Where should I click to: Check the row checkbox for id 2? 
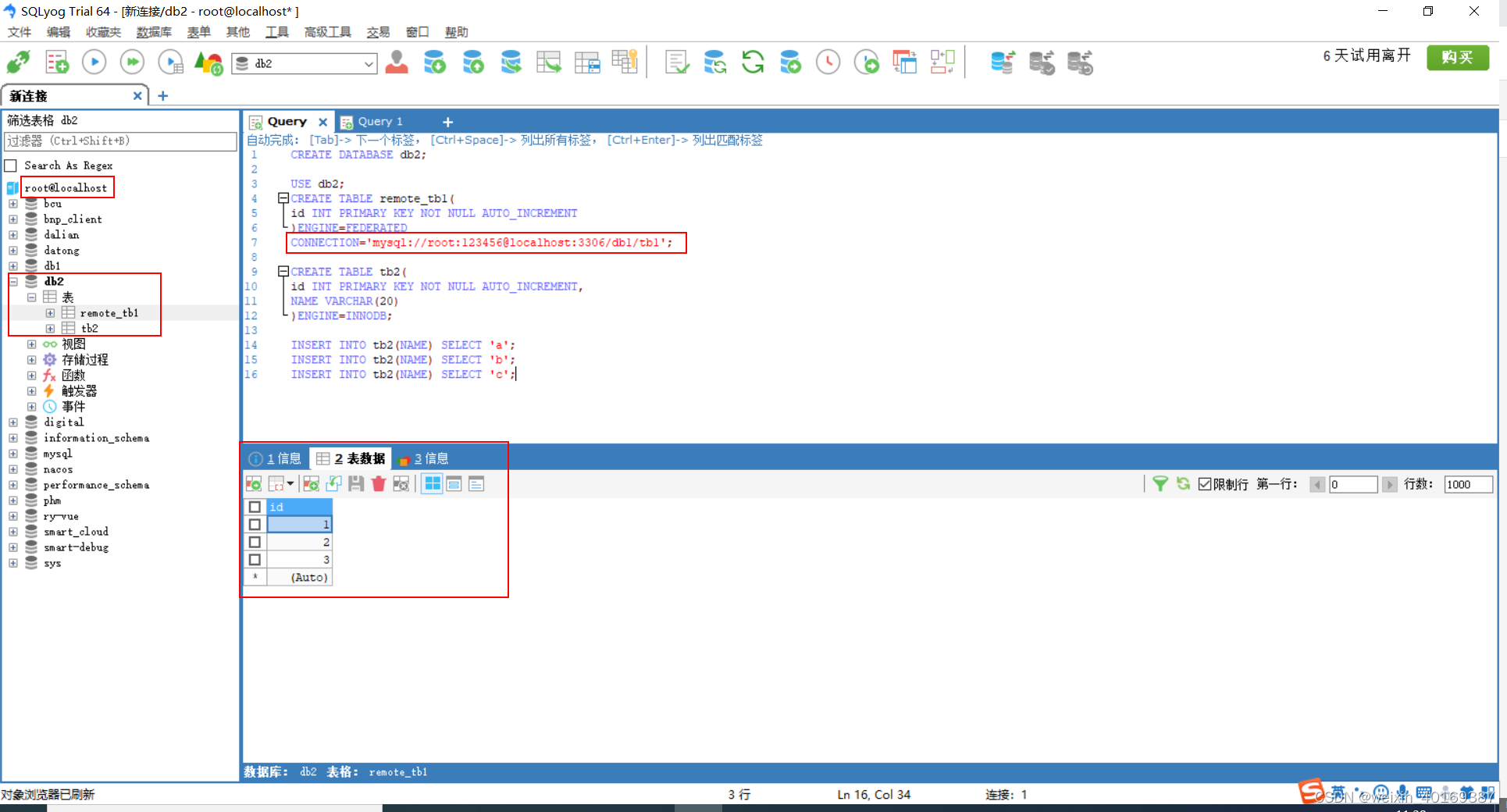point(255,542)
